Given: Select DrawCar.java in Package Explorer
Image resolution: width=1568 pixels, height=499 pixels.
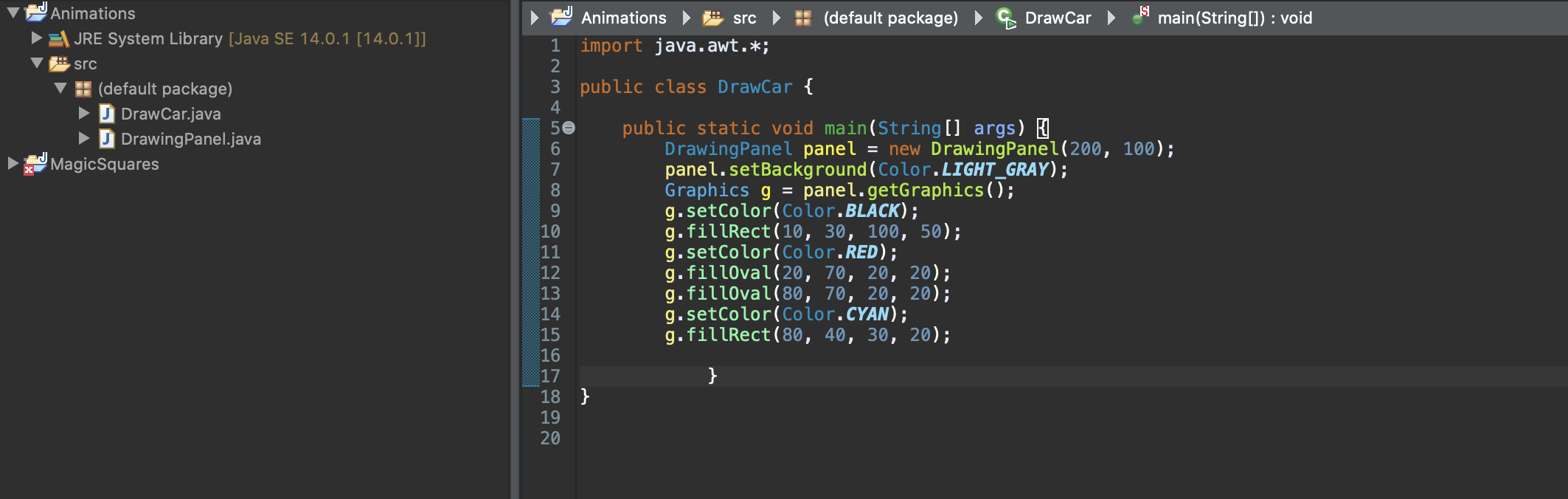Looking at the screenshot, I should coord(171,114).
